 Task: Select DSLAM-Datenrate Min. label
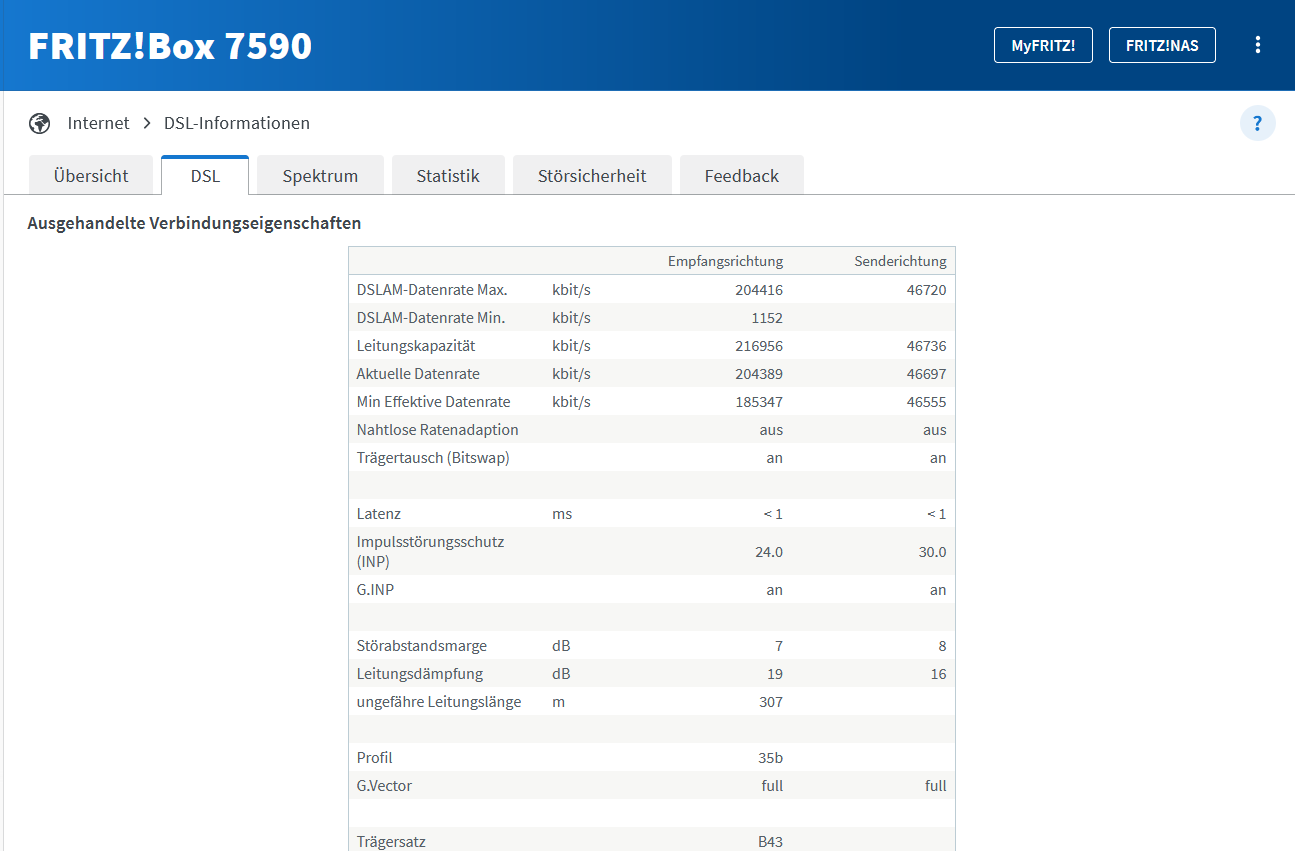(431, 318)
